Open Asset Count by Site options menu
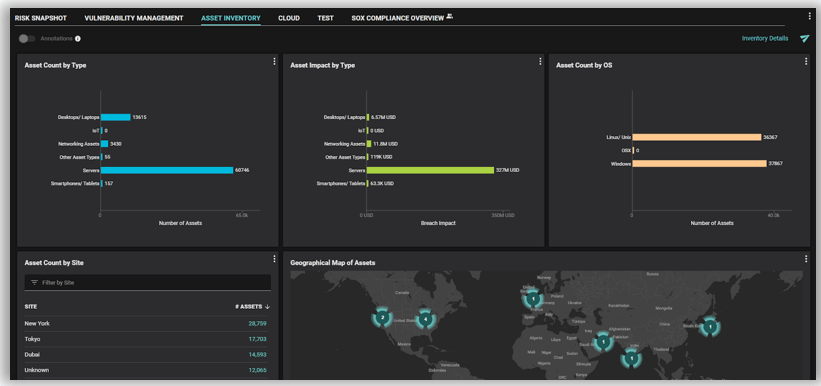This screenshot has height=386, width=821. click(274, 259)
